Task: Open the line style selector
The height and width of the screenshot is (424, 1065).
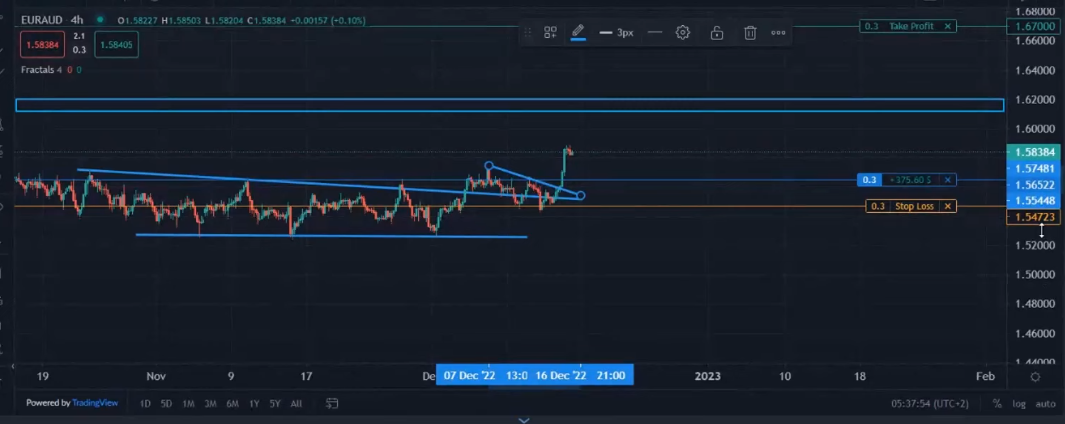Action: pos(655,32)
